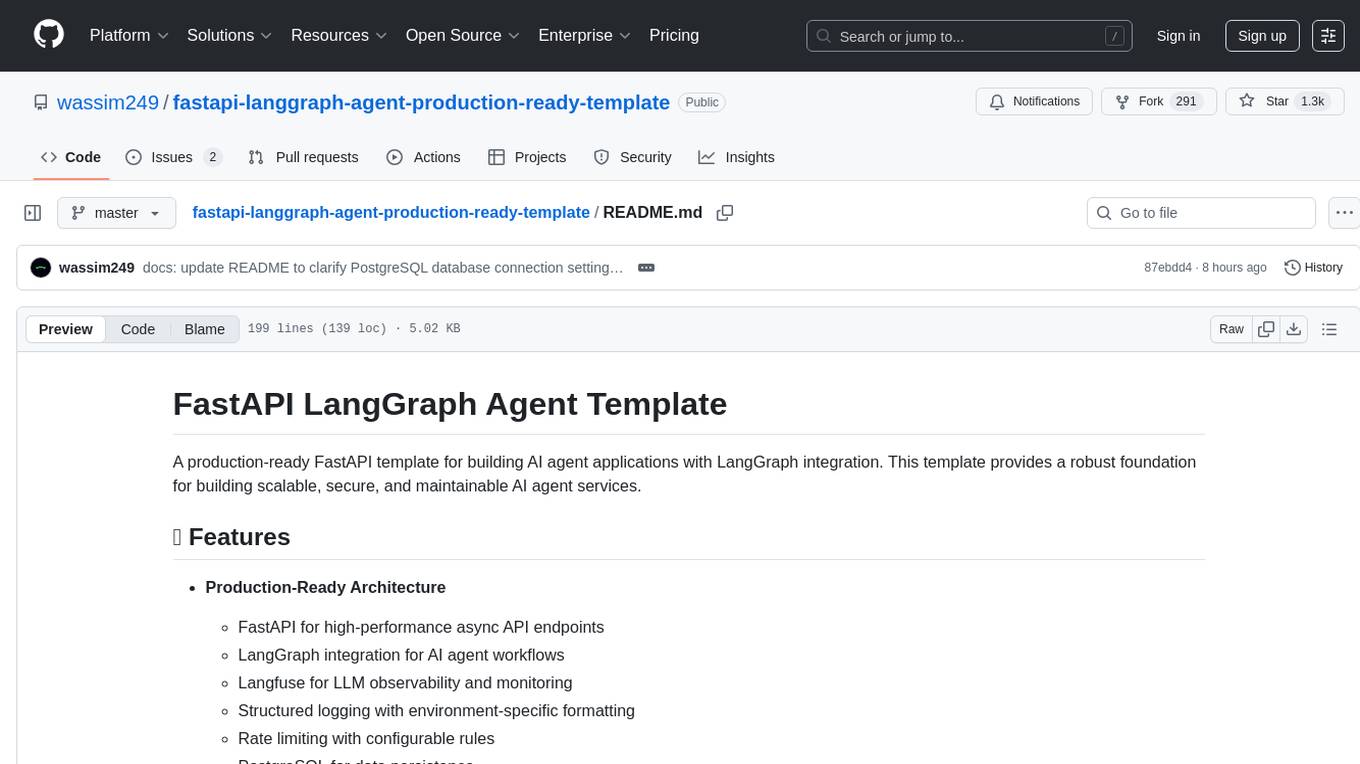Open the Actions tab

pos(423,157)
